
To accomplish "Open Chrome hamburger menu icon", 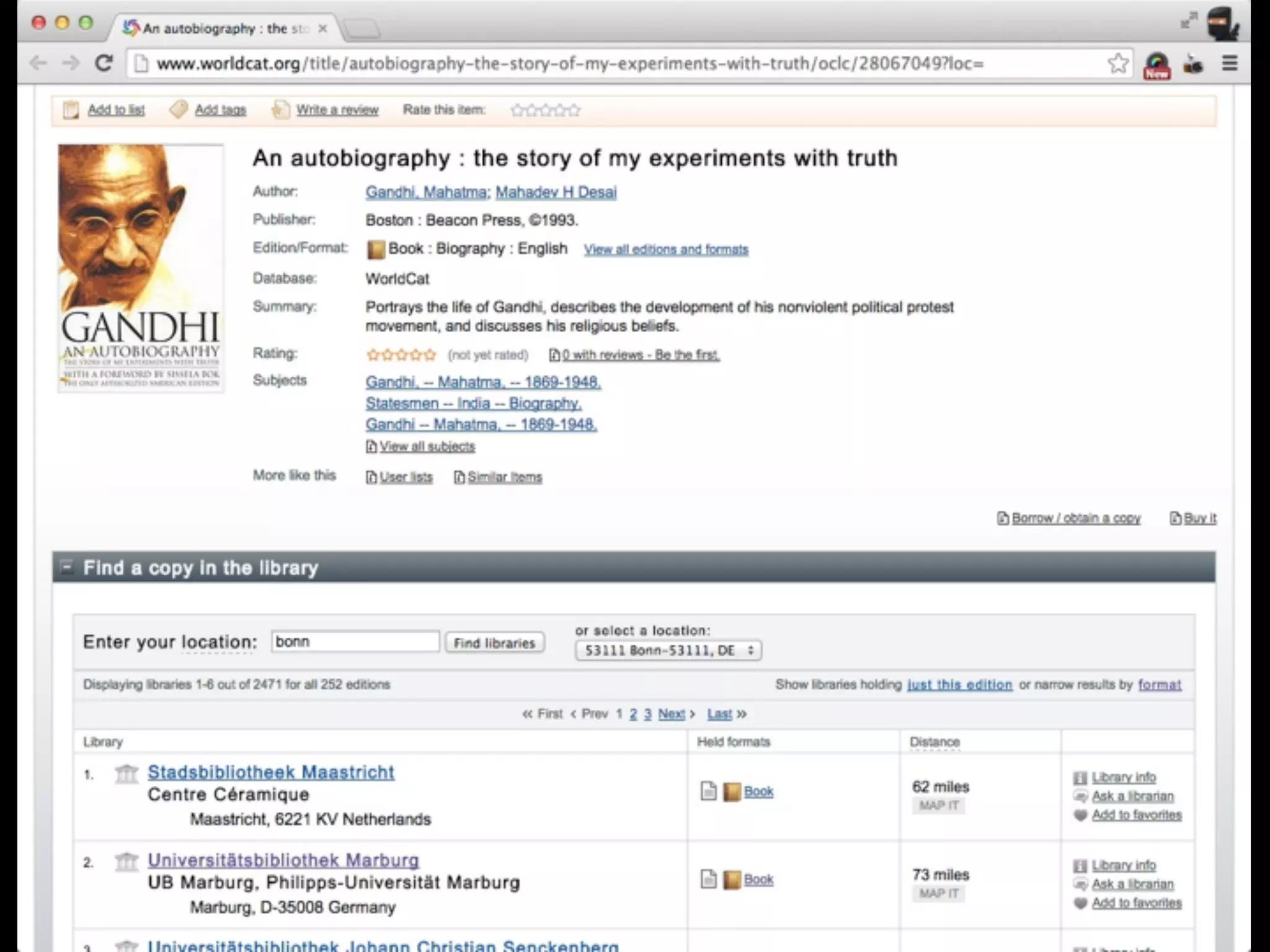I will 1230,63.
